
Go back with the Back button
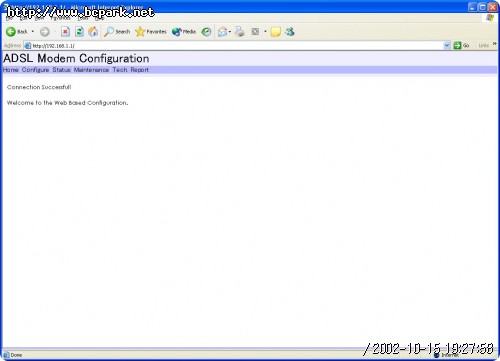click(17, 32)
